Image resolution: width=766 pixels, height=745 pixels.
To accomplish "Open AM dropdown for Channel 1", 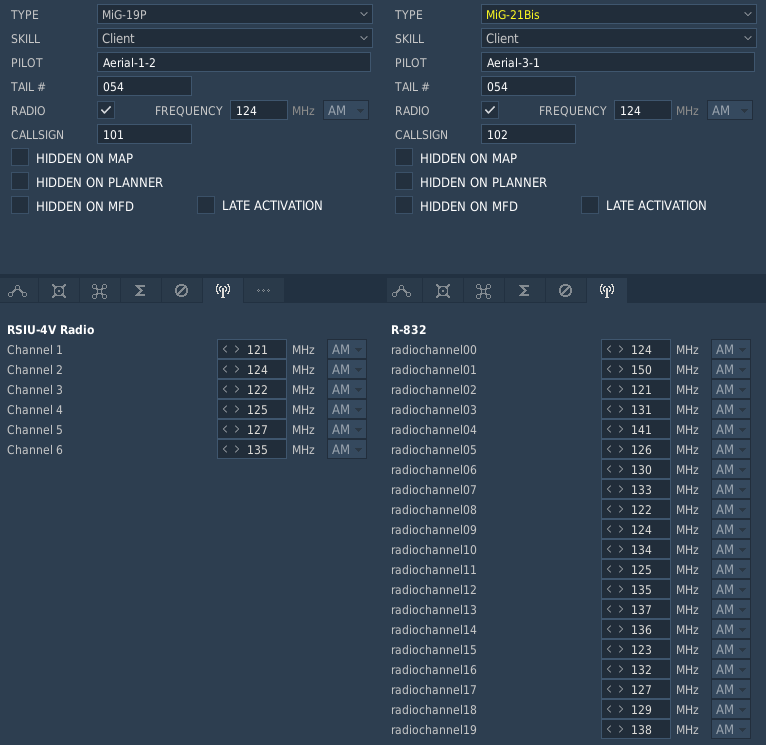I will pyautogui.click(x=346, y=349).
